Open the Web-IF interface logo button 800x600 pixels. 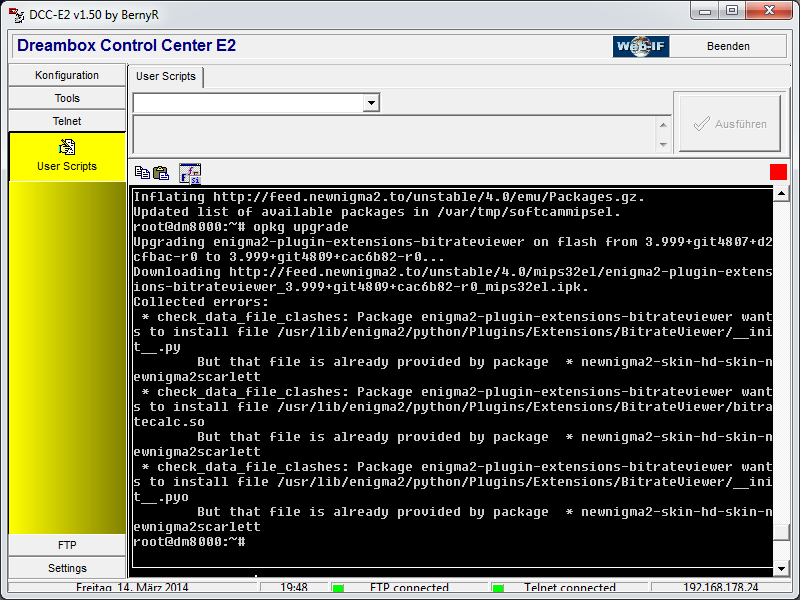tap(641, 46)
